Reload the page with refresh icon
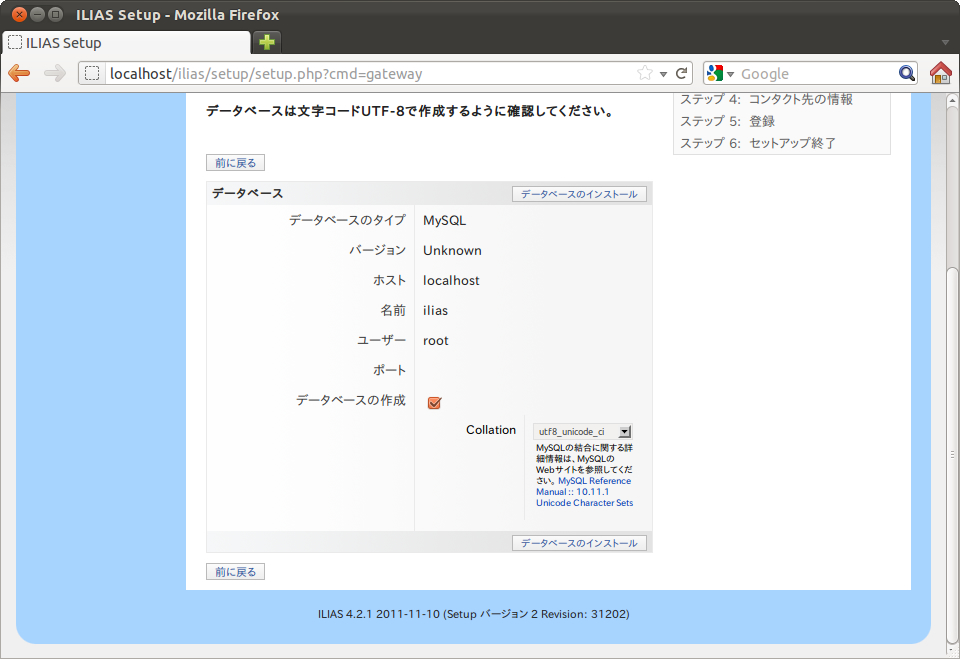 (x=682, y=73)
